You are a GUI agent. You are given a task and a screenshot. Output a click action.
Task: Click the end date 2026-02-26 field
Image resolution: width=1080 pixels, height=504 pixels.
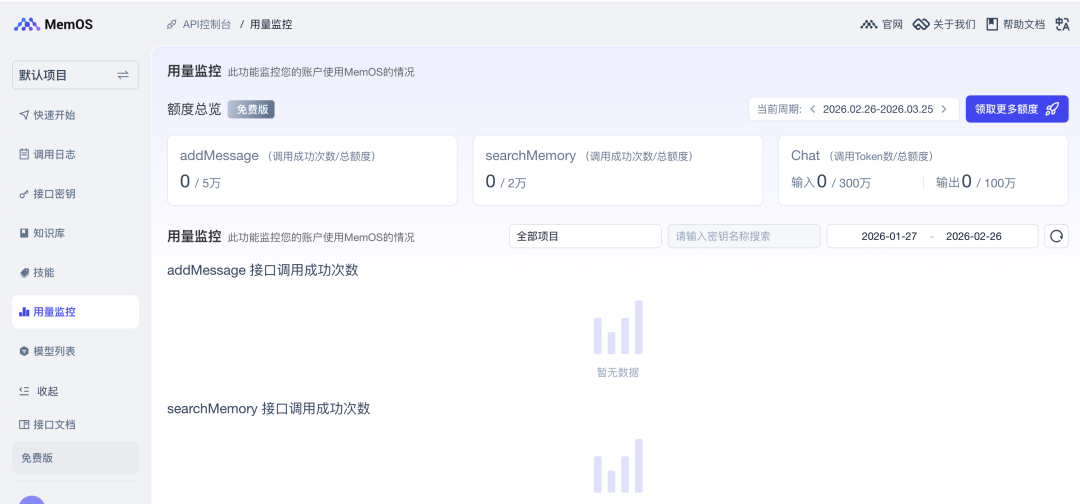tap(974, 236)
